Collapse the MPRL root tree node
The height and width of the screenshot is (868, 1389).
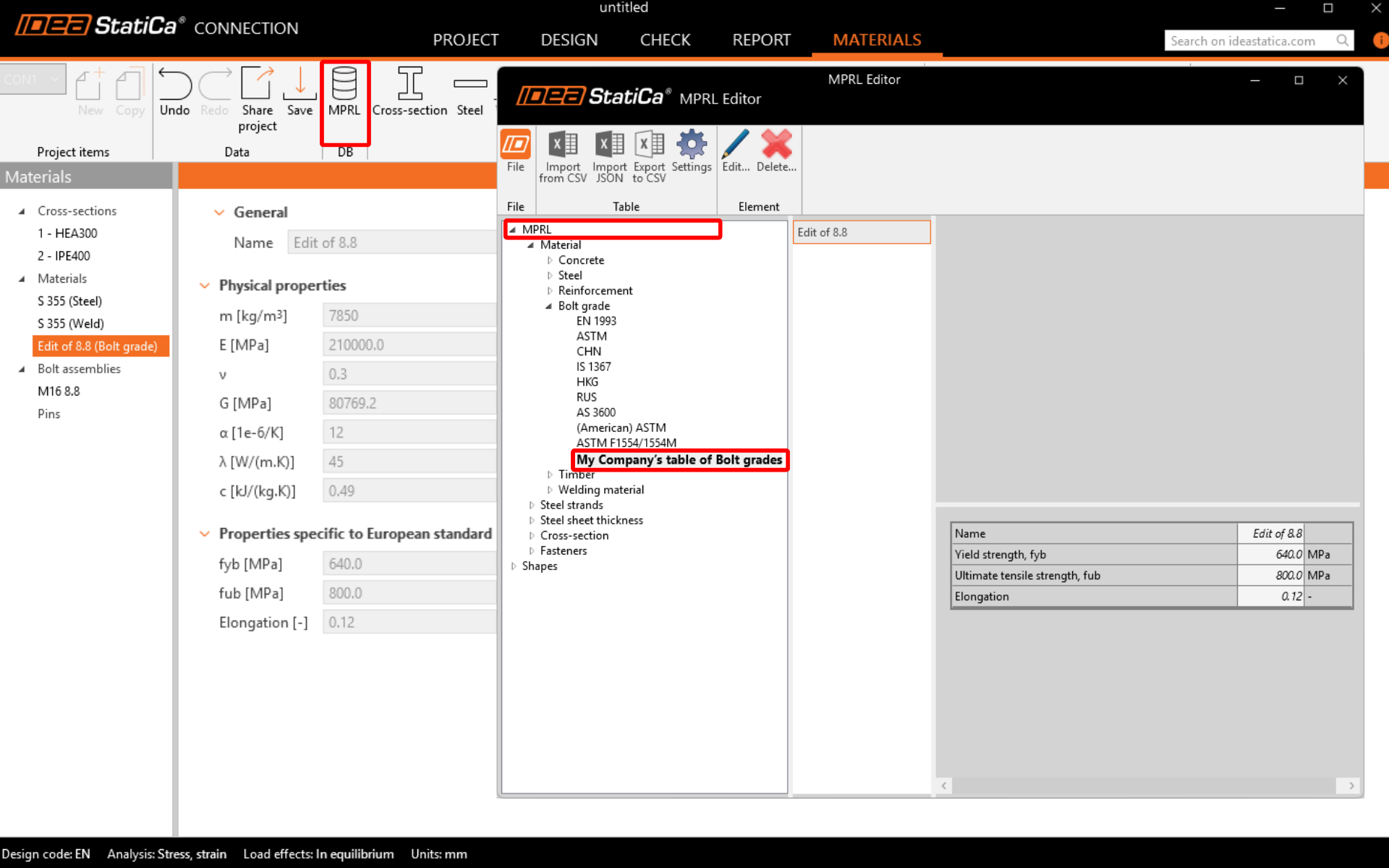[513, 230]
